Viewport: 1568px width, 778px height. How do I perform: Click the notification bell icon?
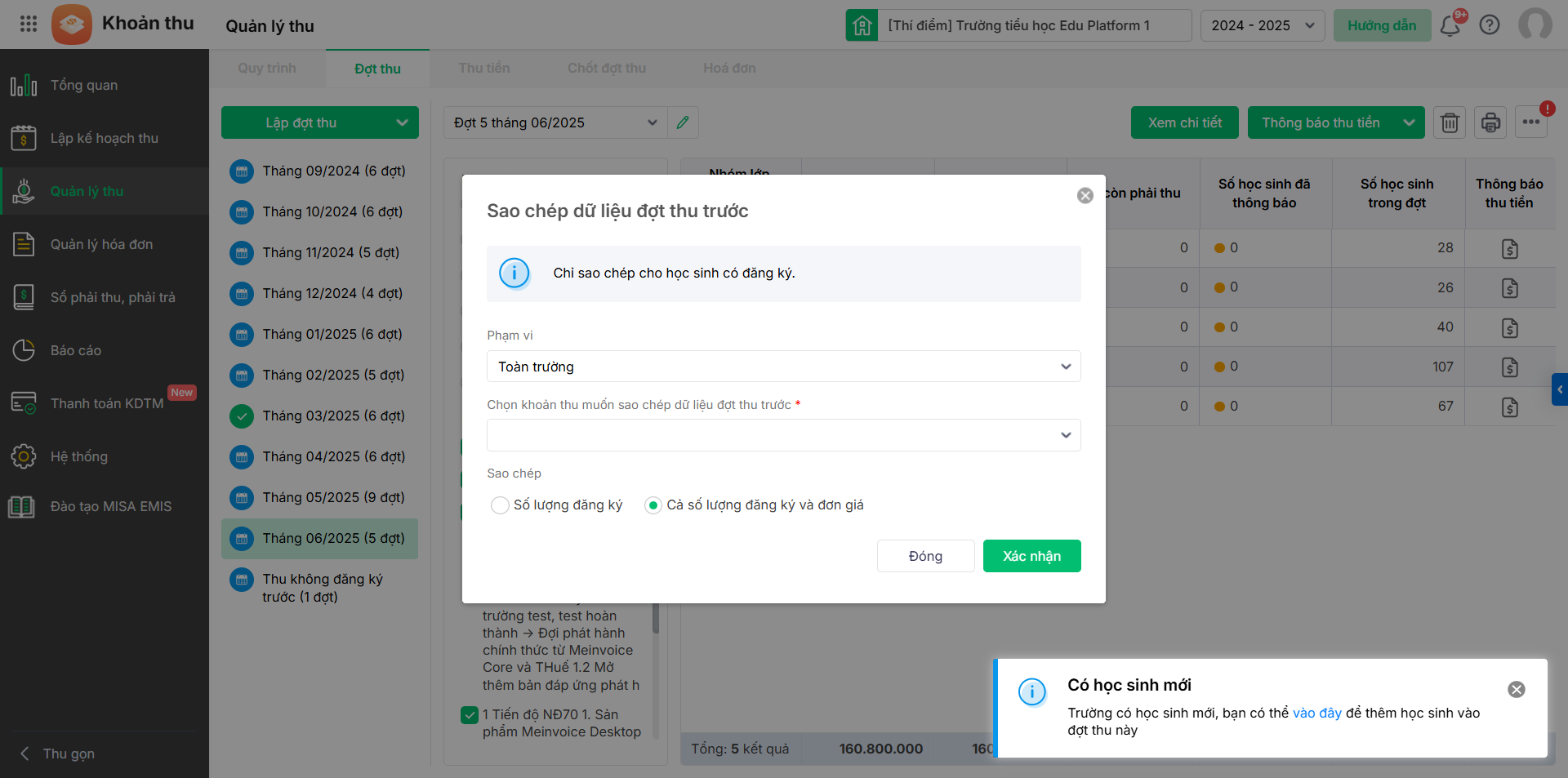coord(1450,26)
